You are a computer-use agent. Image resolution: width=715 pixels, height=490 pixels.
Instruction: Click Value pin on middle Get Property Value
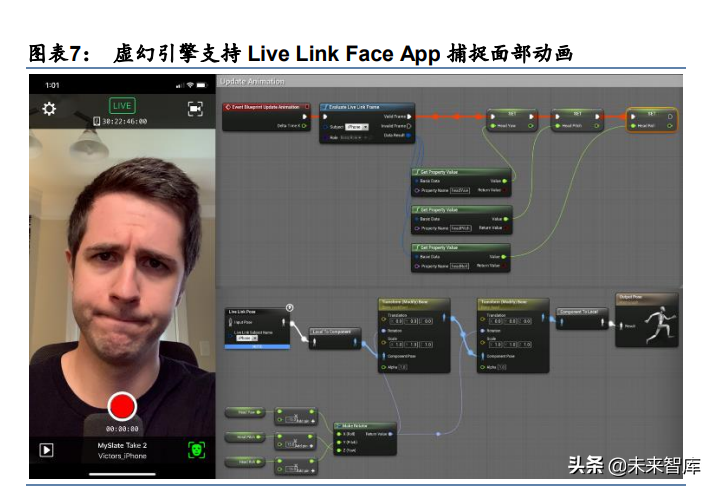506,219
